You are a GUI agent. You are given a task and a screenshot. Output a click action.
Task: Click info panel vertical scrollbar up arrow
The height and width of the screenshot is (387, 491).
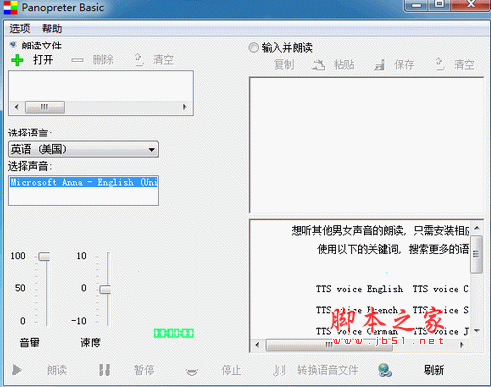pyautogui.click(x=477, y=228)
